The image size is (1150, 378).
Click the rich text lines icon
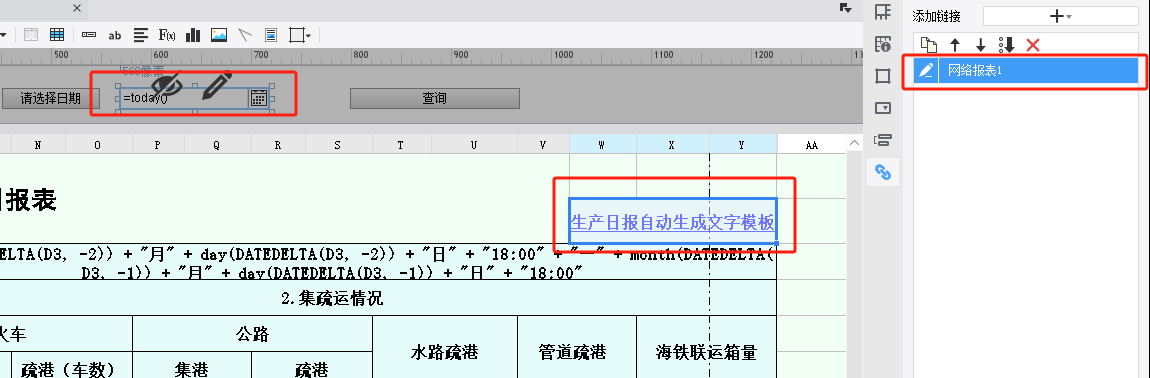[x=142, y=34]
